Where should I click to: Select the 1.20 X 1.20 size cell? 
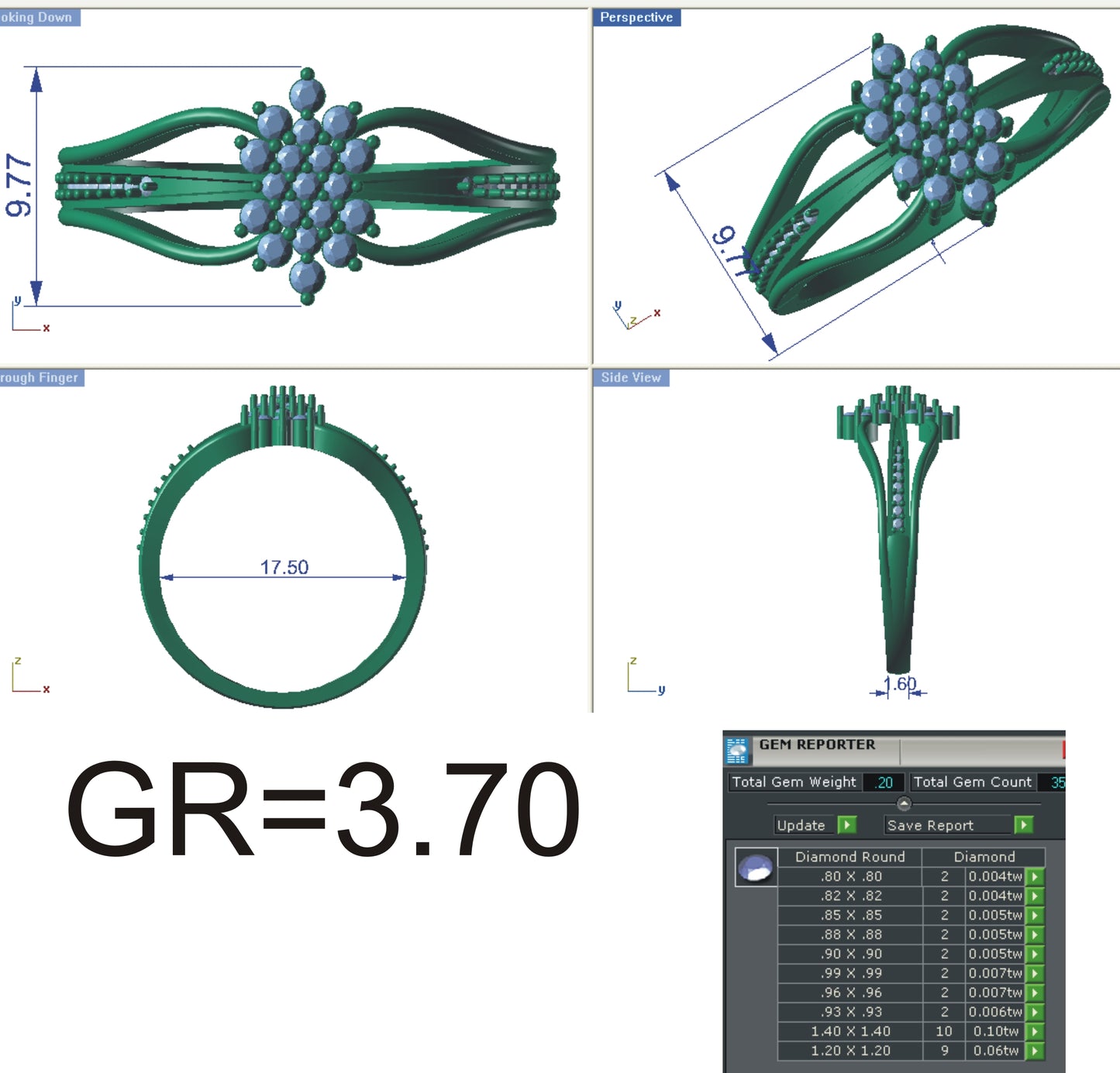(x=850, y=1051)
